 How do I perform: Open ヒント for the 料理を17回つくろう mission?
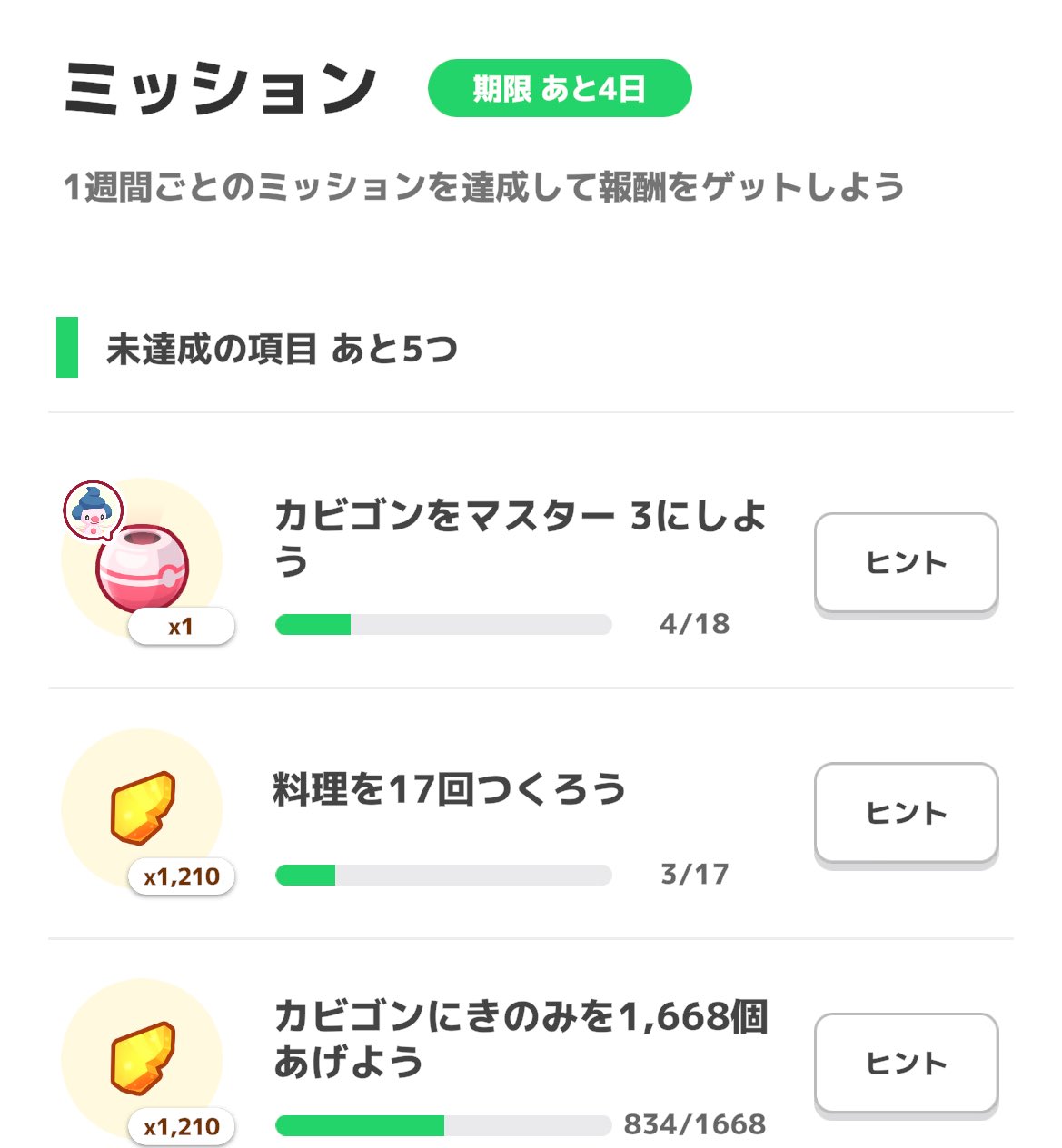[906, 813]
